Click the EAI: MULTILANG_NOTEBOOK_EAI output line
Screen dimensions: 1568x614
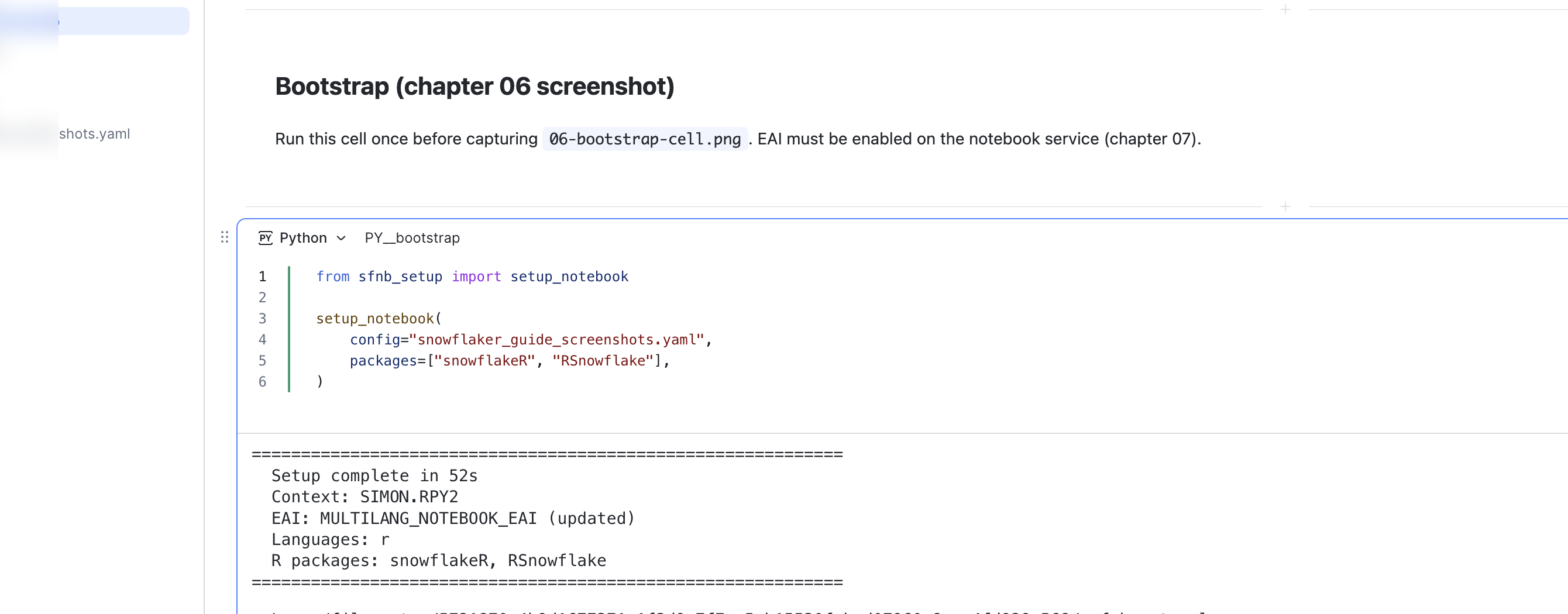pos(453,519)
